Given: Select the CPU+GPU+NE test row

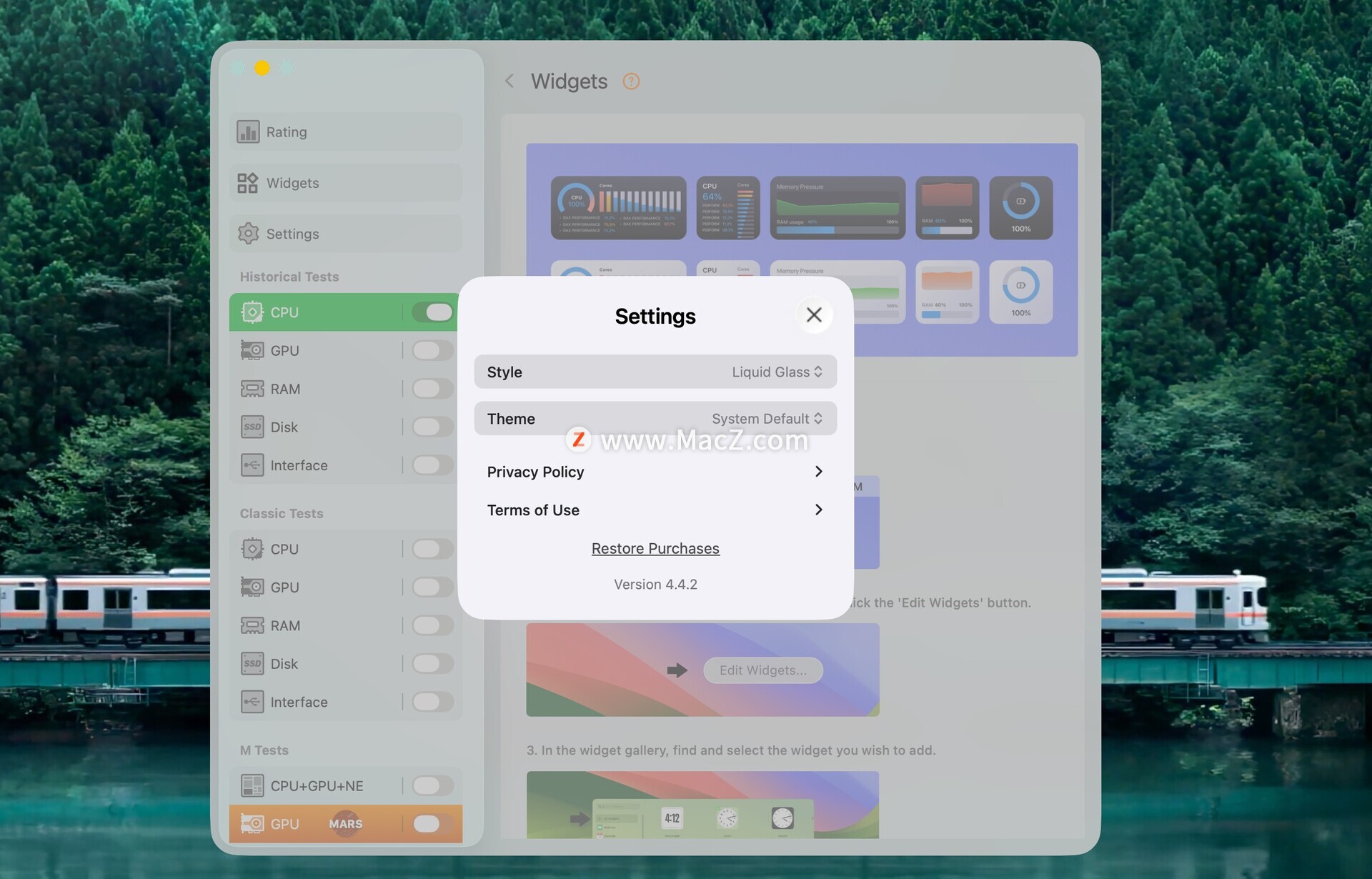Looking at the screenshot, I should click(x=346, y=785).
